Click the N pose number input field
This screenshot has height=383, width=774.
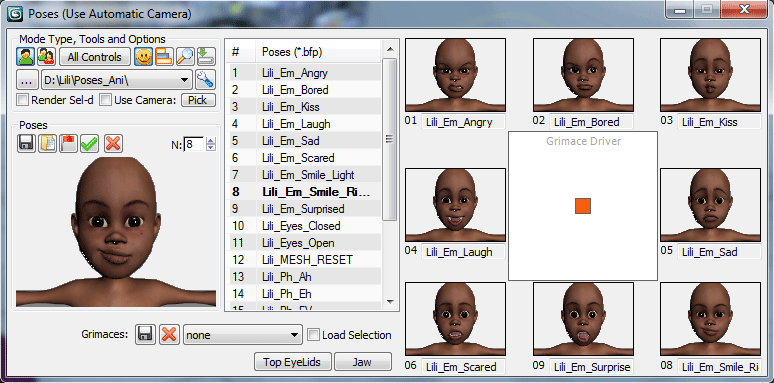click(194, 145)
